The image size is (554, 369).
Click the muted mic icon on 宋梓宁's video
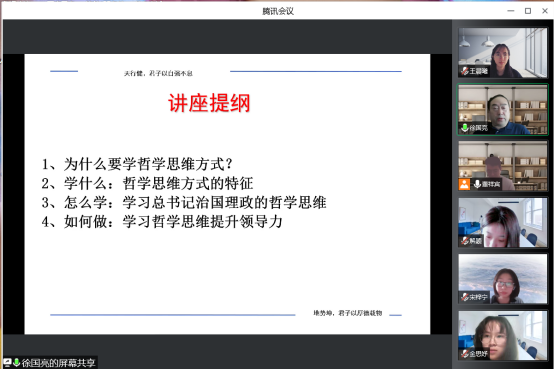(x=465, y=297)
